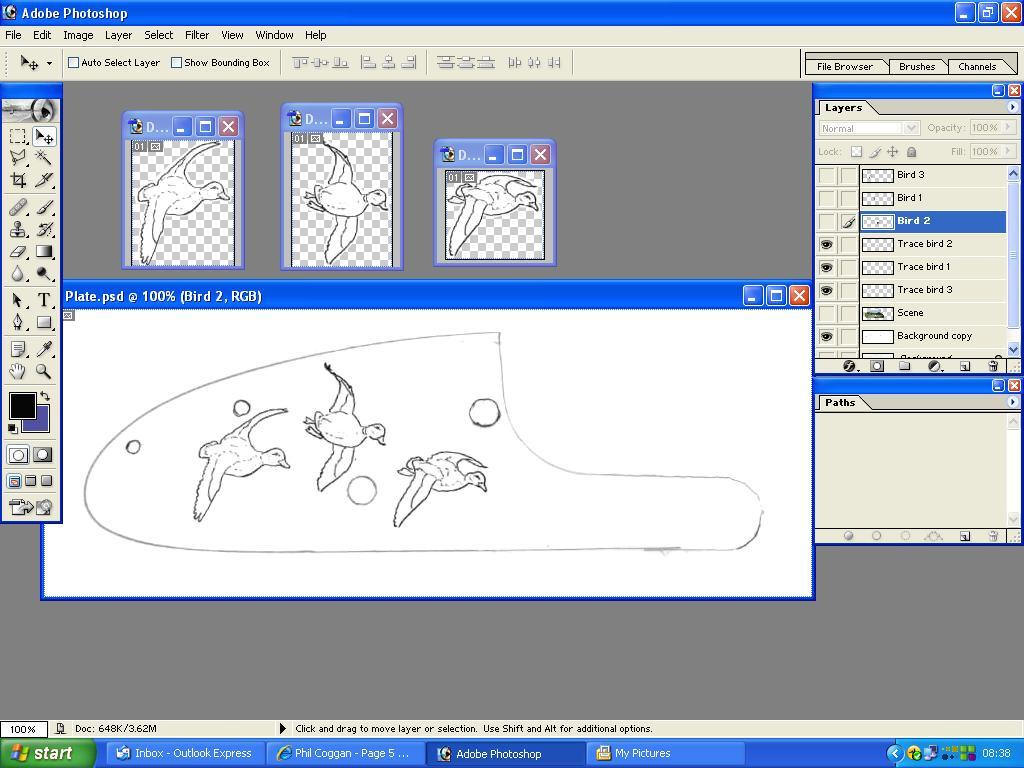
Task: Show the Bird 1 layer
Action: pos(827,198)
